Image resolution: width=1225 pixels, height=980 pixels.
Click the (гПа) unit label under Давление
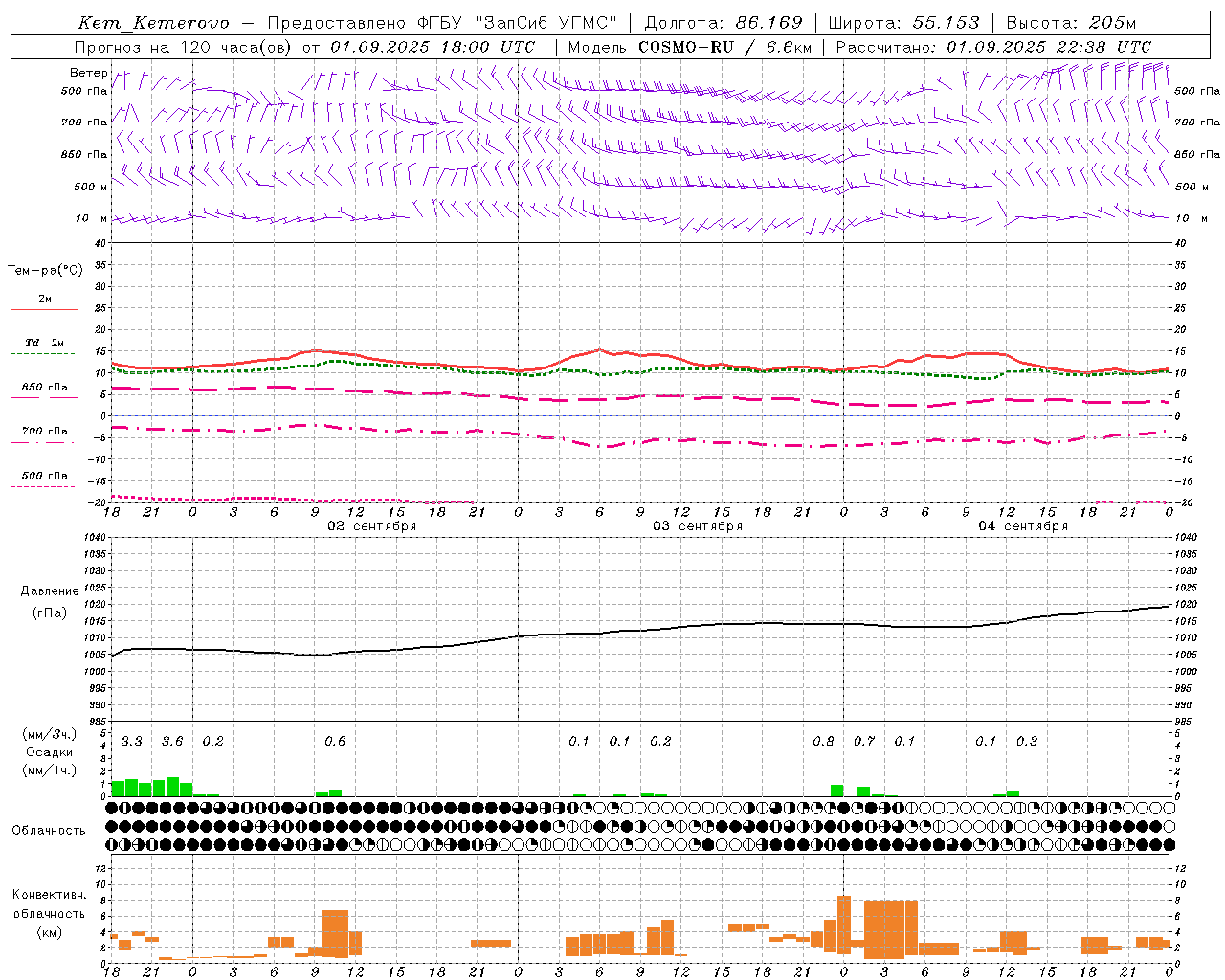point(50,613)
